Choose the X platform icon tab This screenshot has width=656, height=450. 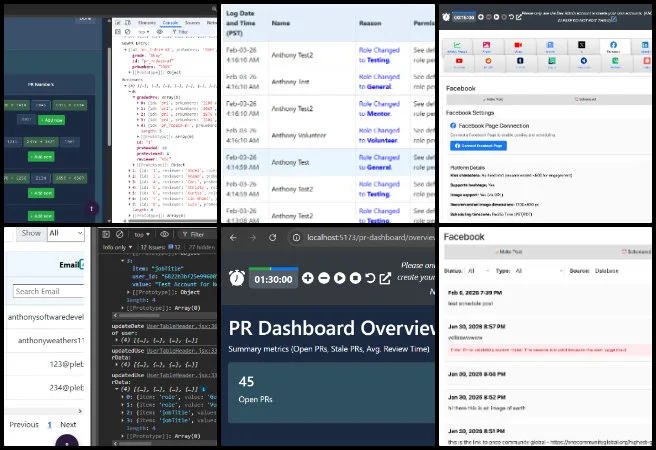pyautogui.click(x=581, y=45)
